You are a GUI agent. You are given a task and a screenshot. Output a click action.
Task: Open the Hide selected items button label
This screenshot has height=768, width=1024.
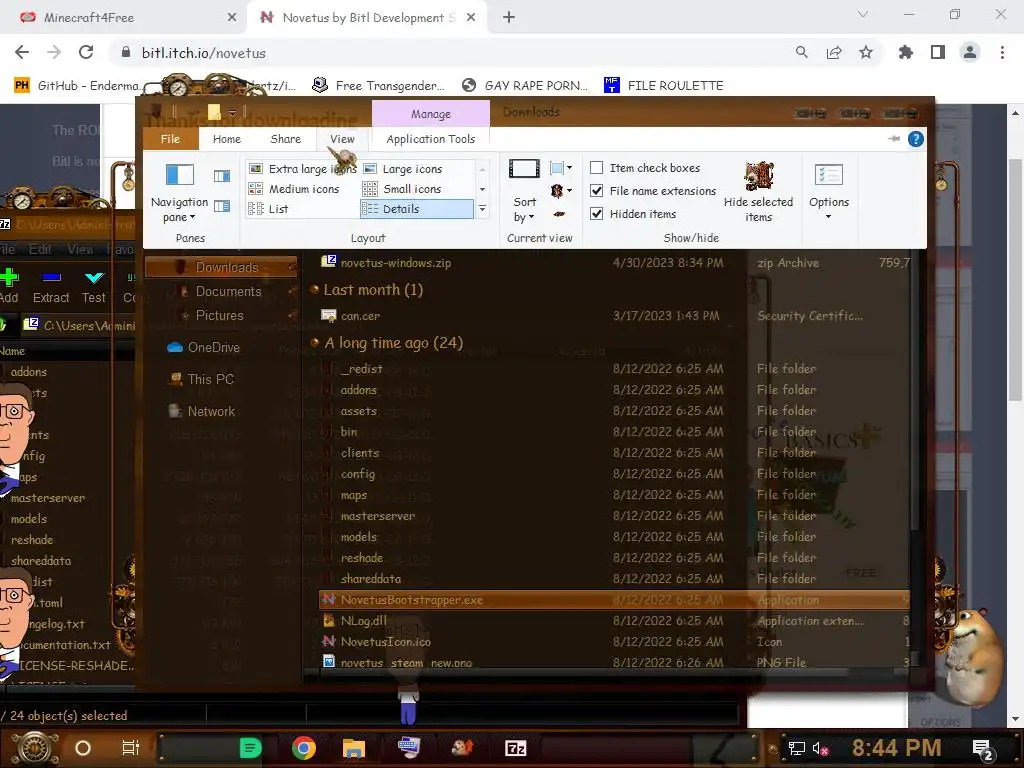click(x=758, y=210)
